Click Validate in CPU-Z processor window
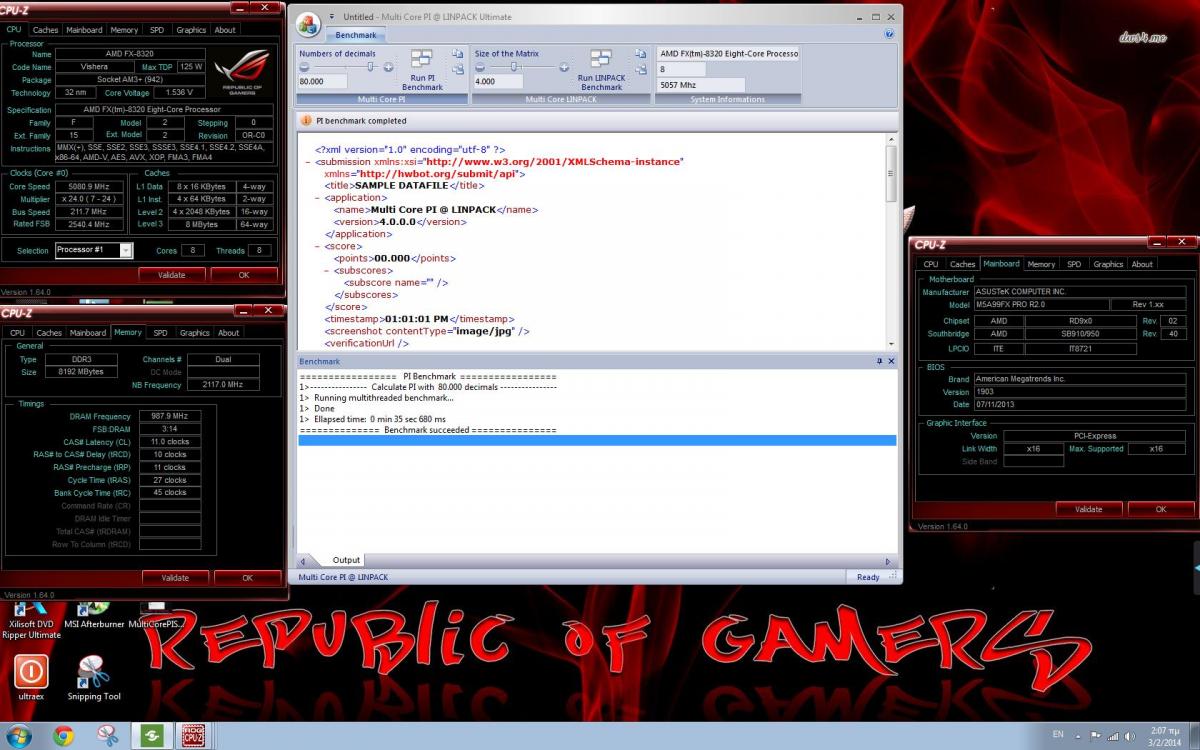 coord(171,274)
